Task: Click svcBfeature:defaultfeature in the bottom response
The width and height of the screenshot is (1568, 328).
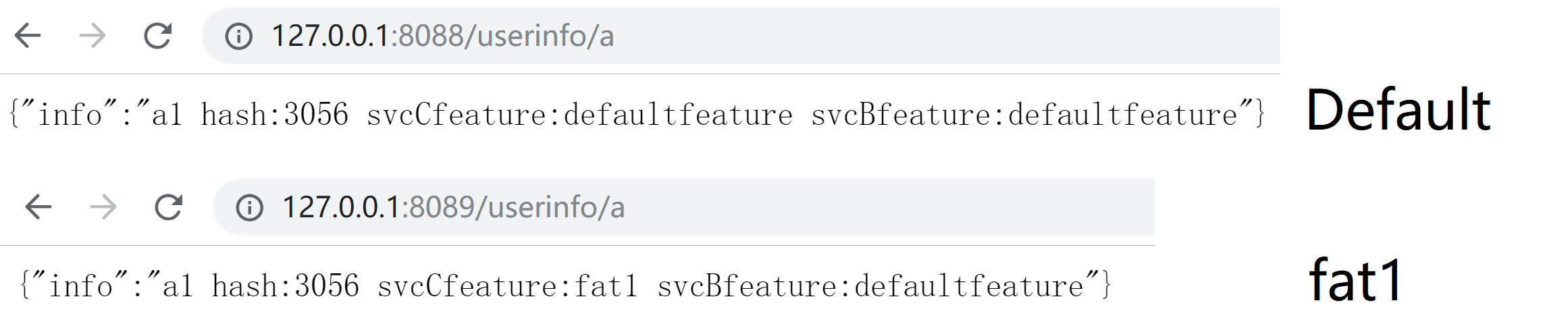Action: (870, 286)
